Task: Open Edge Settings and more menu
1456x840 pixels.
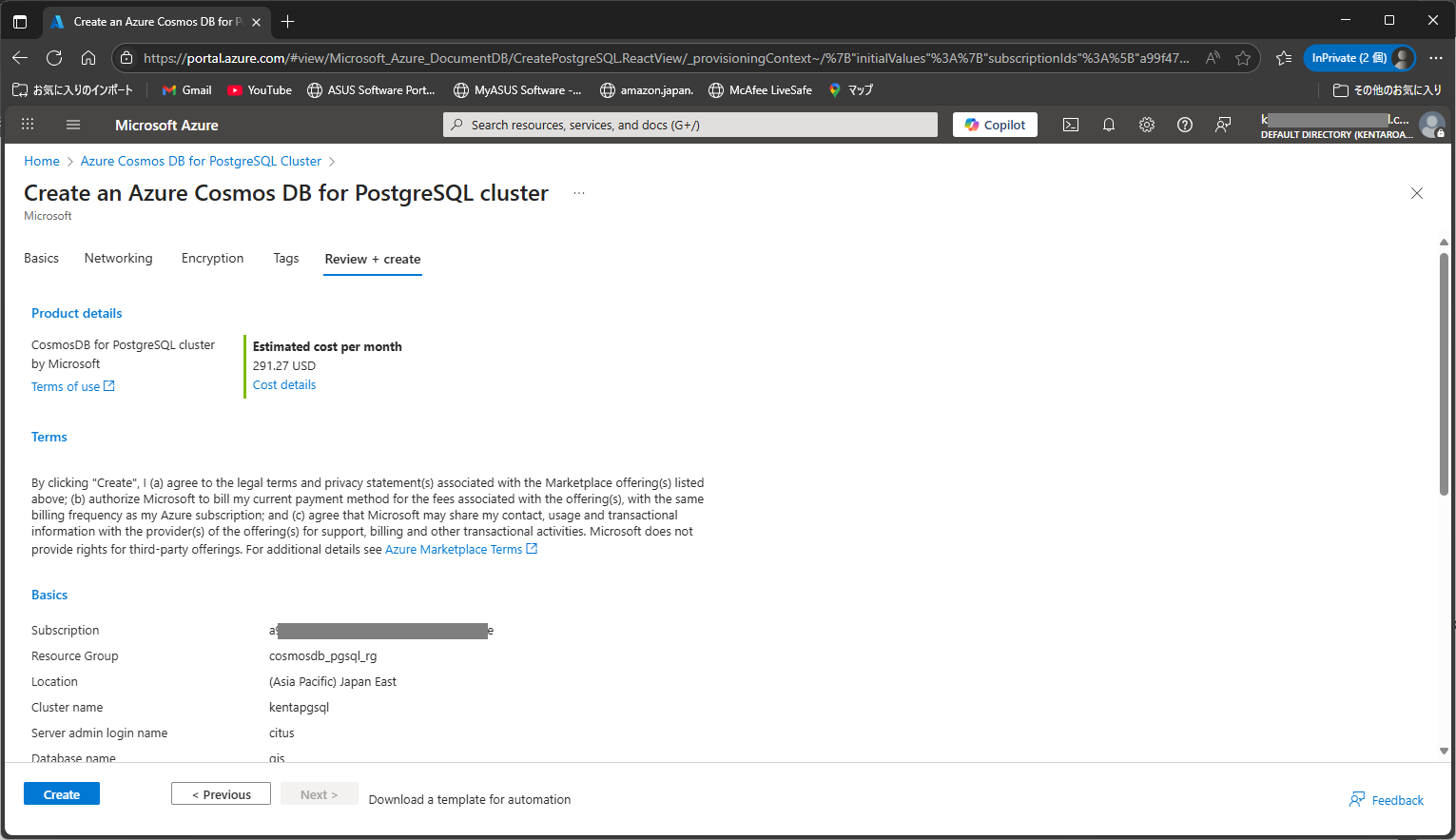Action: pyautogui.click(x=1437, y=57)
